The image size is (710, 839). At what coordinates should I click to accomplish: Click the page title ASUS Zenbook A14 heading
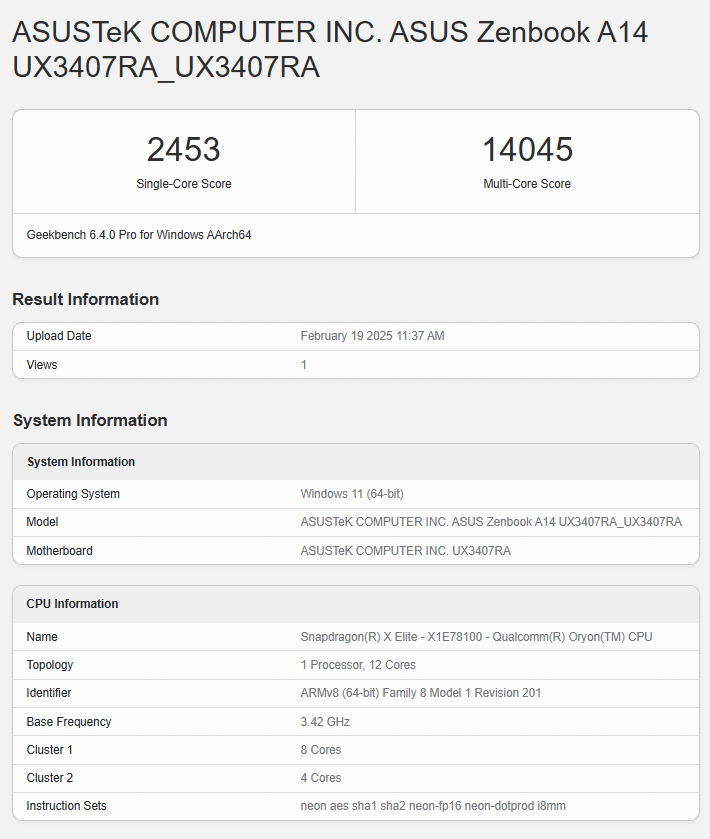330,49
